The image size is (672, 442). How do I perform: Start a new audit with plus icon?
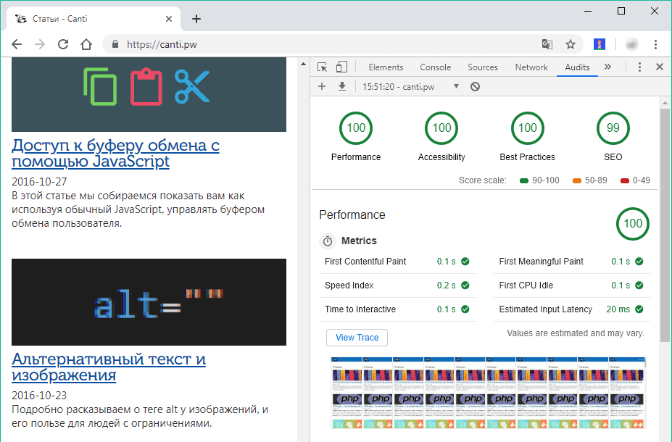click(x=322, y=87)
